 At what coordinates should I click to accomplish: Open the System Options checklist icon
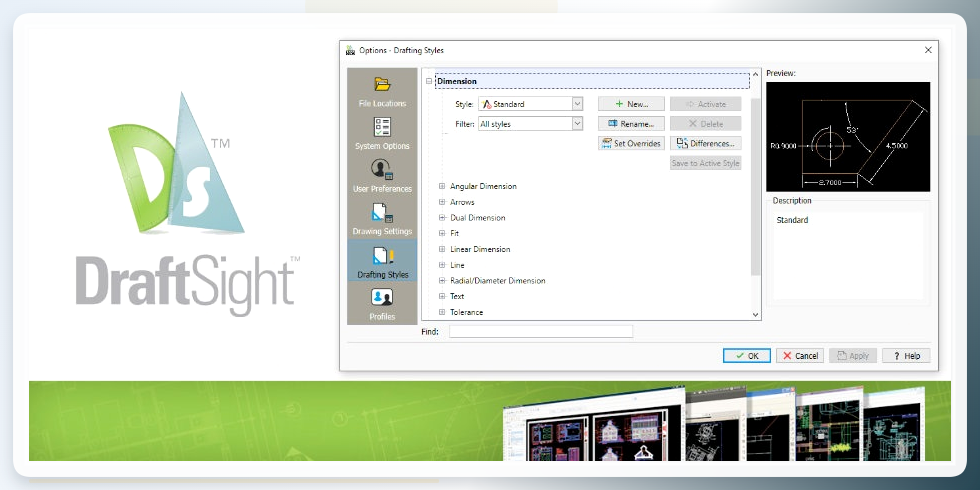pyautogui.click(x=382, y=127)
